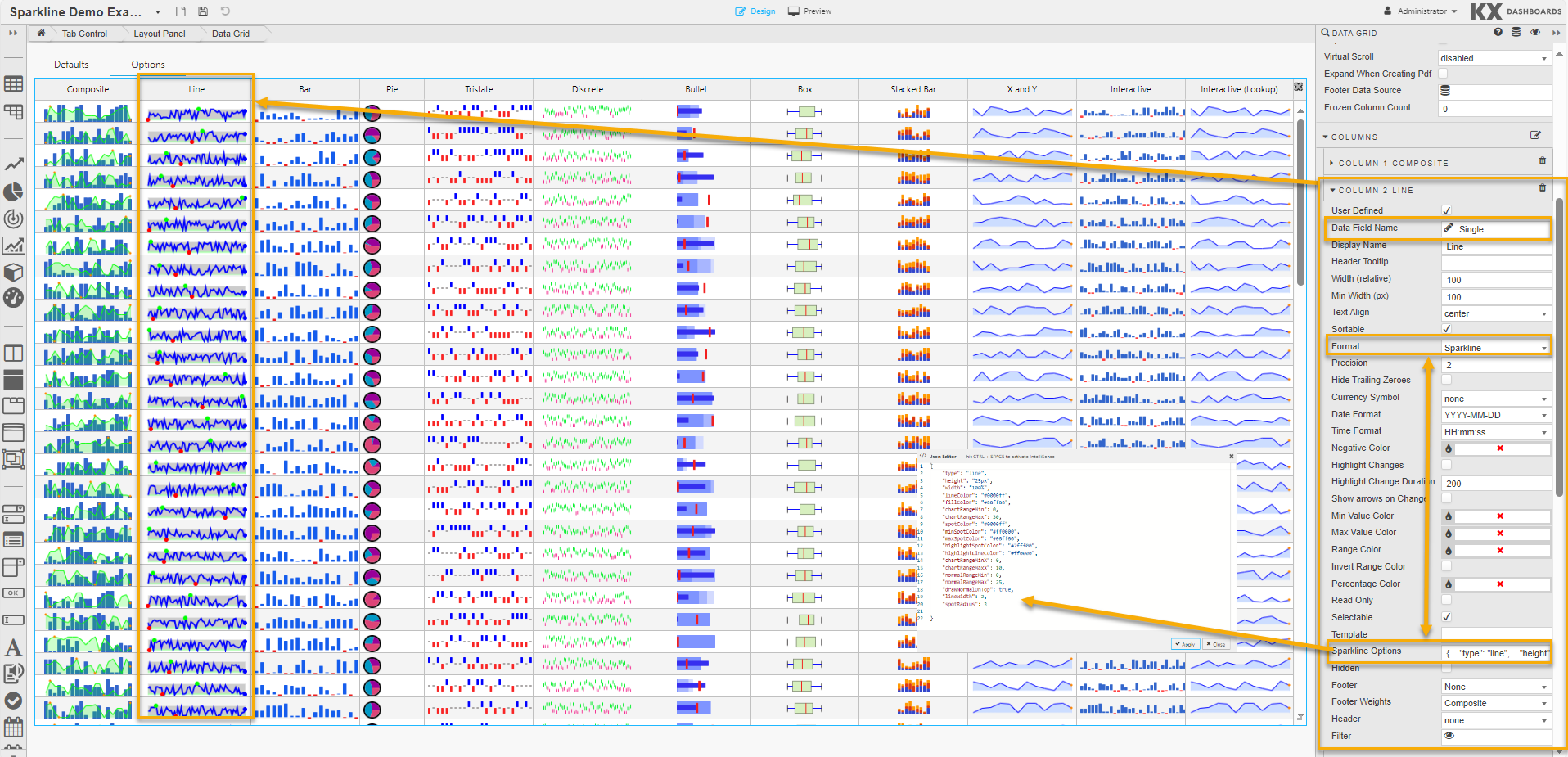Viewport: 1568px width, 757px height.
Task: Open the Text Align dropdown
Action: (x=1495, y=313)
